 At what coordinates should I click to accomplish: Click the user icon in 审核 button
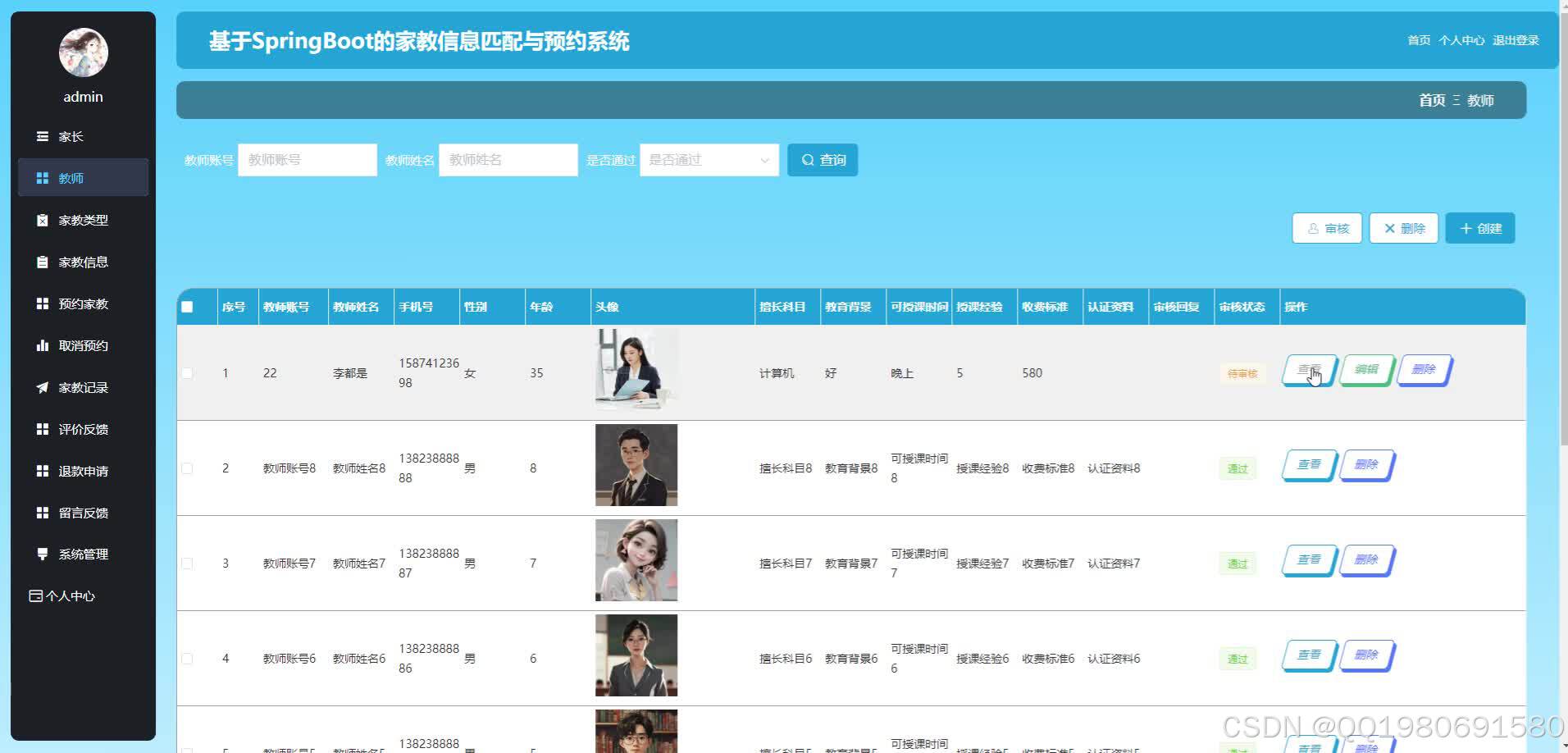(x=1313, y=228)
